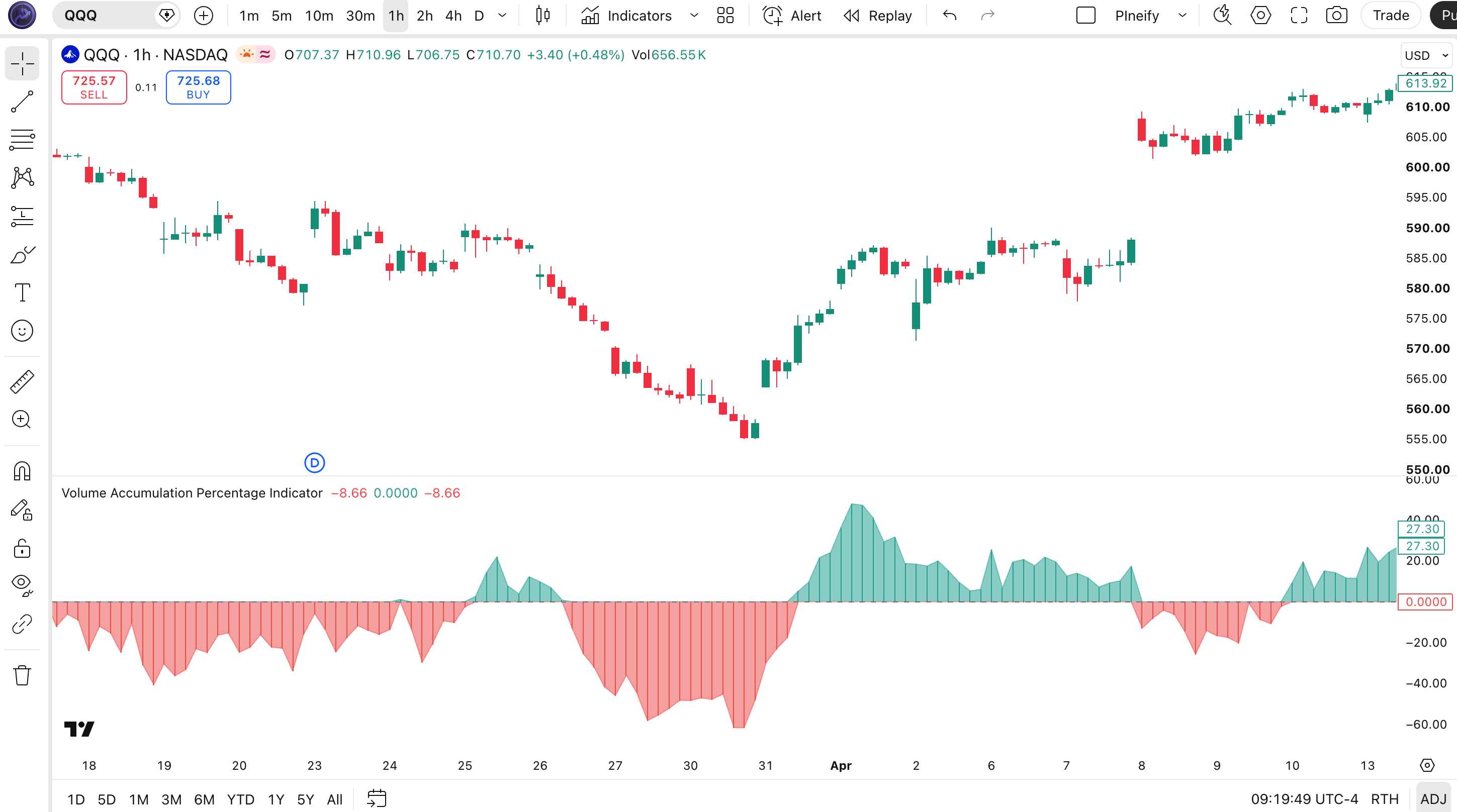Open the user profile avatar menu
Screen dimensions: 1457x812
[x=22, y=15]
